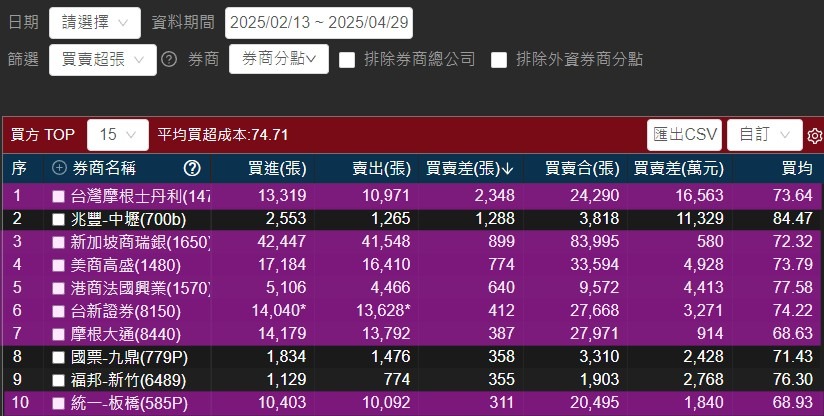The image size is (824, 416).
Task: Click broker name 福邦-新竹(6489)
Action: pyautogui.click(x=128, y=380)
